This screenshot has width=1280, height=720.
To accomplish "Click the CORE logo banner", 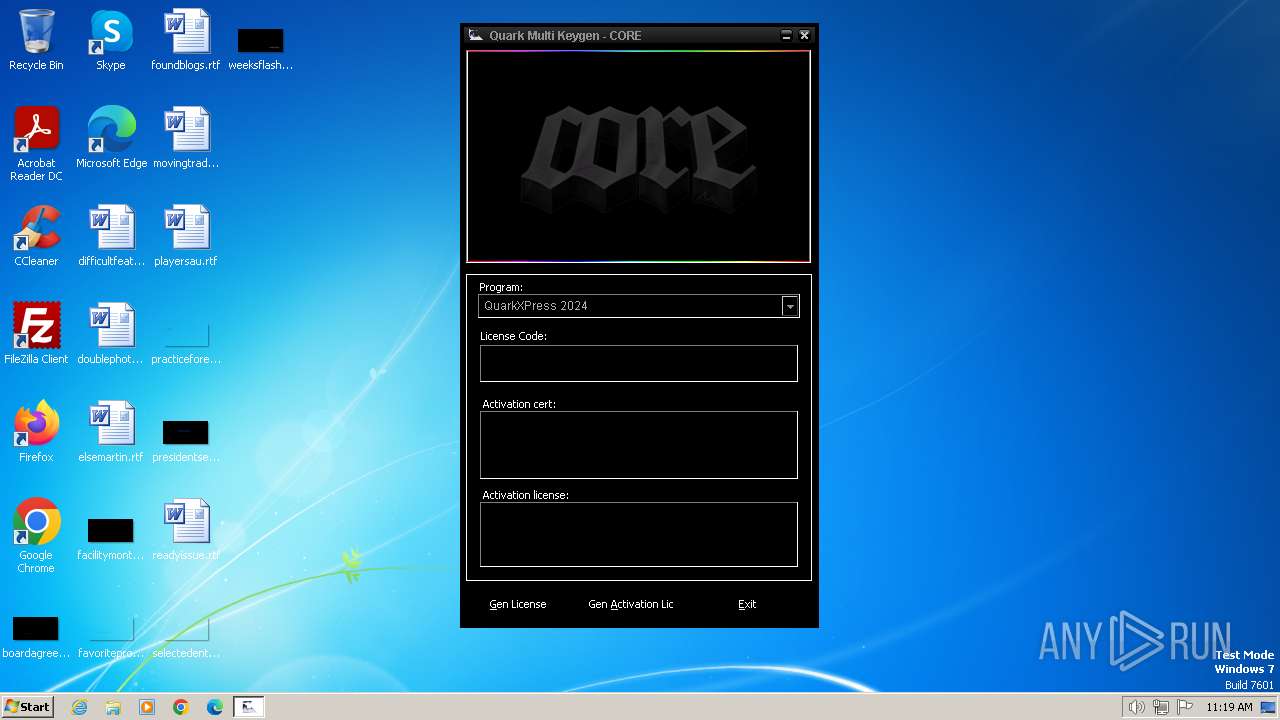I will (x=638, y=157).
